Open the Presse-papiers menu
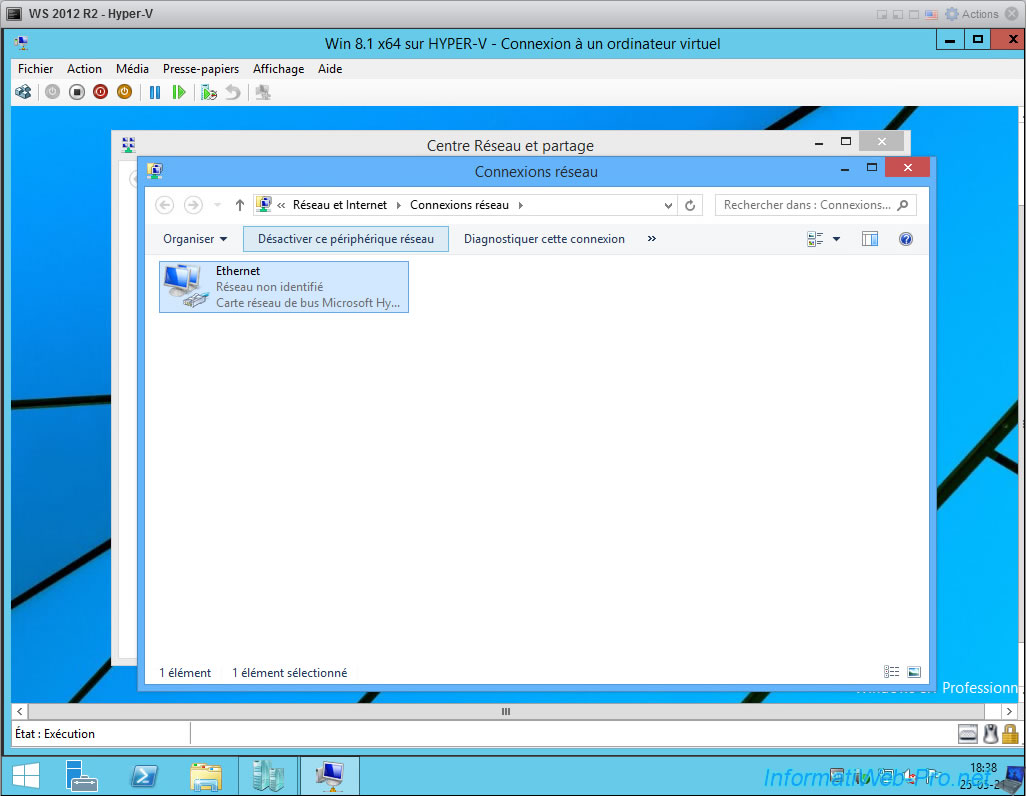The width and height of the screenshot is (1026, 796). tap(200, 69)
